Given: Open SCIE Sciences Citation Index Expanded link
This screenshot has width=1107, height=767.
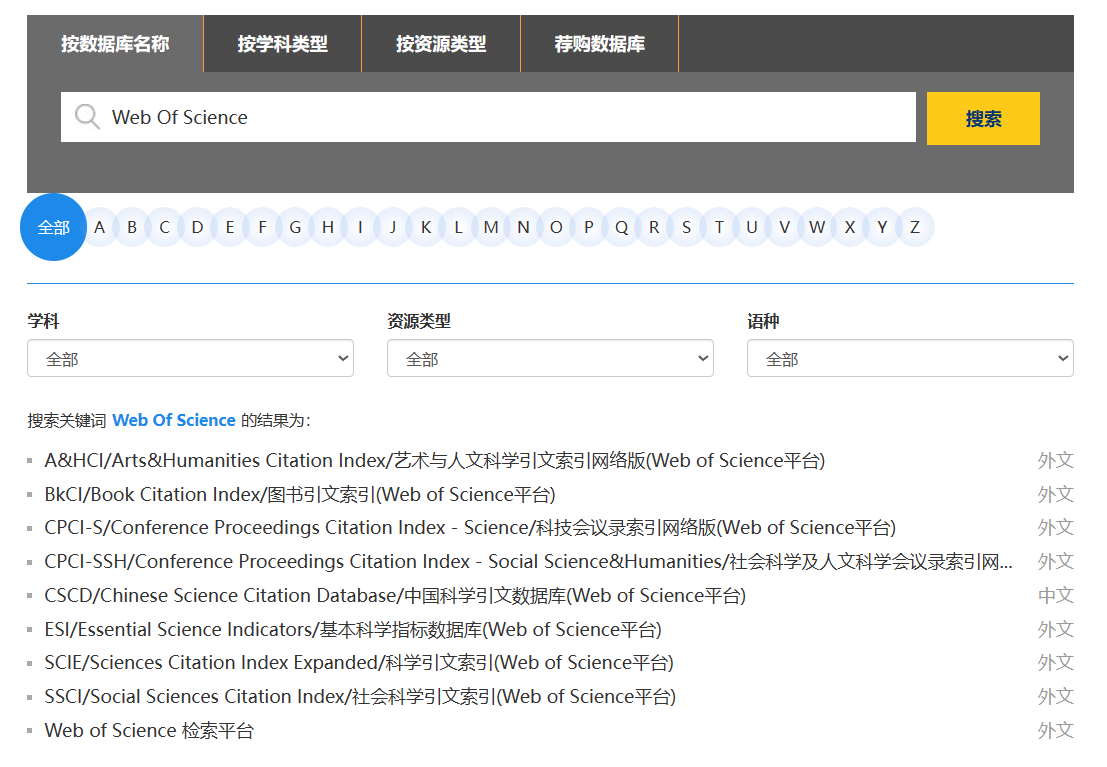Looking at the screenshot, I should point(359,662).
